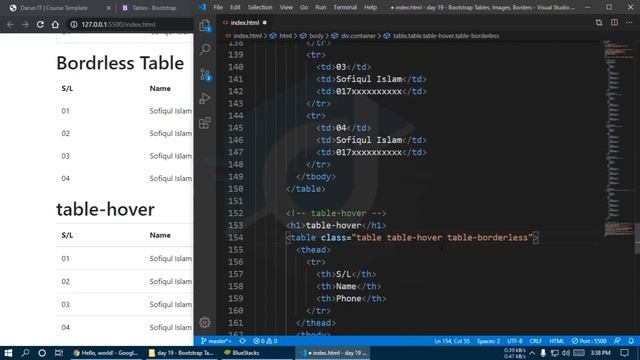Open the day 19 Bootstrap folder taskbar button
This screenshot has width=640, height=360.
pyautogui.click(x=181, y=353)
